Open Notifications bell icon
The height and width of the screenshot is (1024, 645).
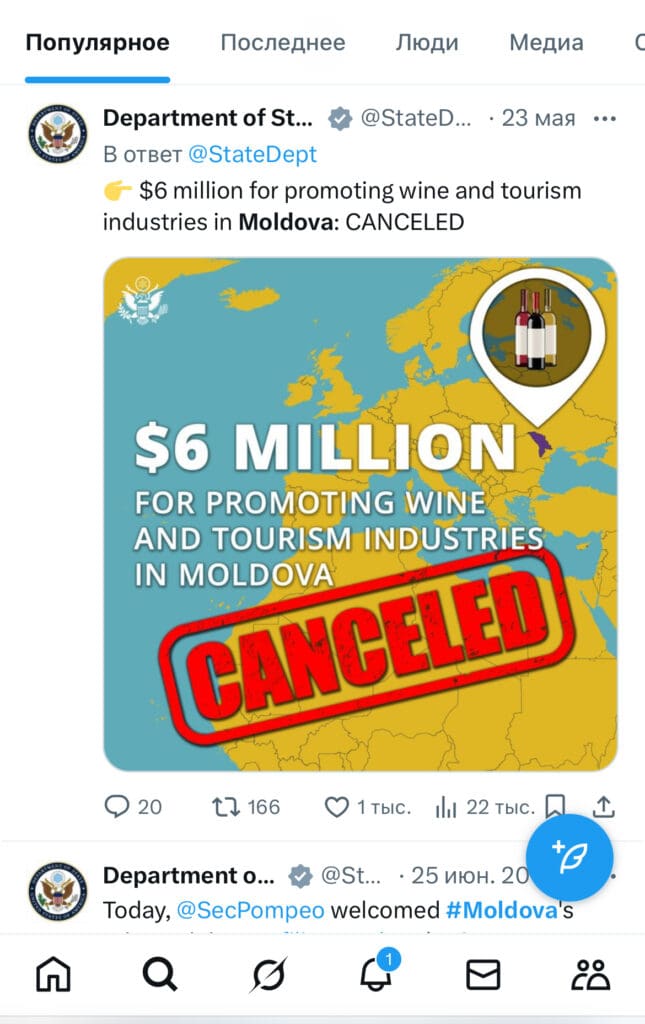(376, 973)
